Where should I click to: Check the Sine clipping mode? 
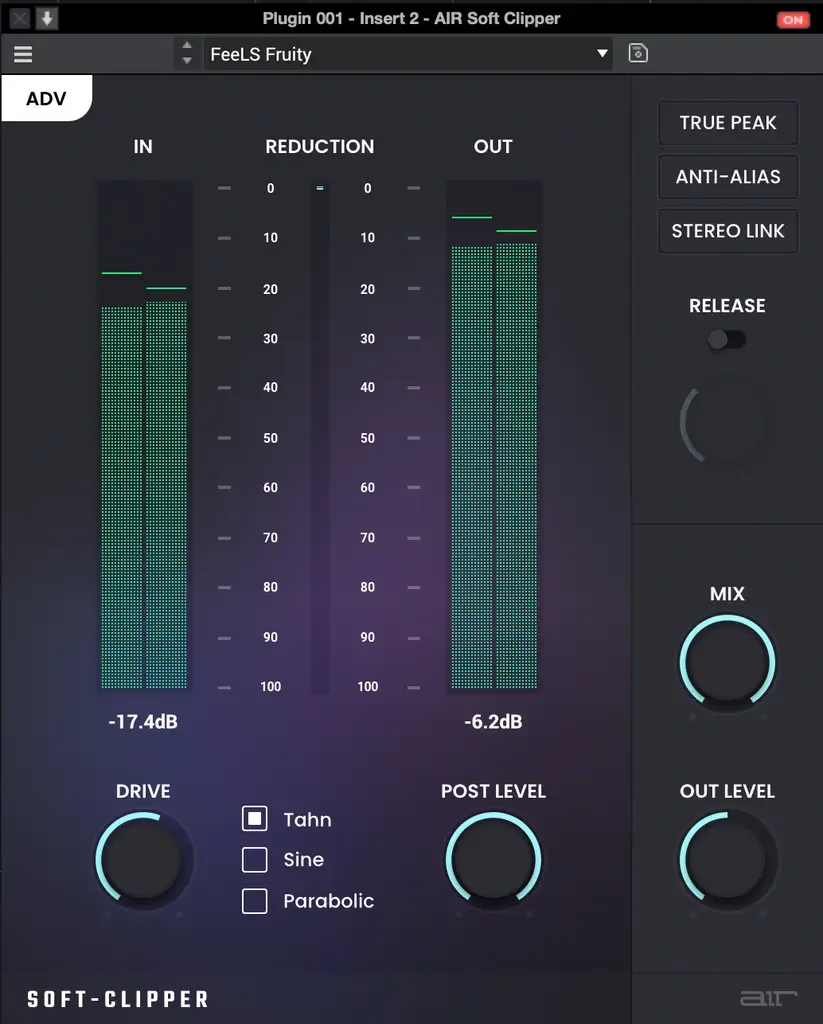255,859
